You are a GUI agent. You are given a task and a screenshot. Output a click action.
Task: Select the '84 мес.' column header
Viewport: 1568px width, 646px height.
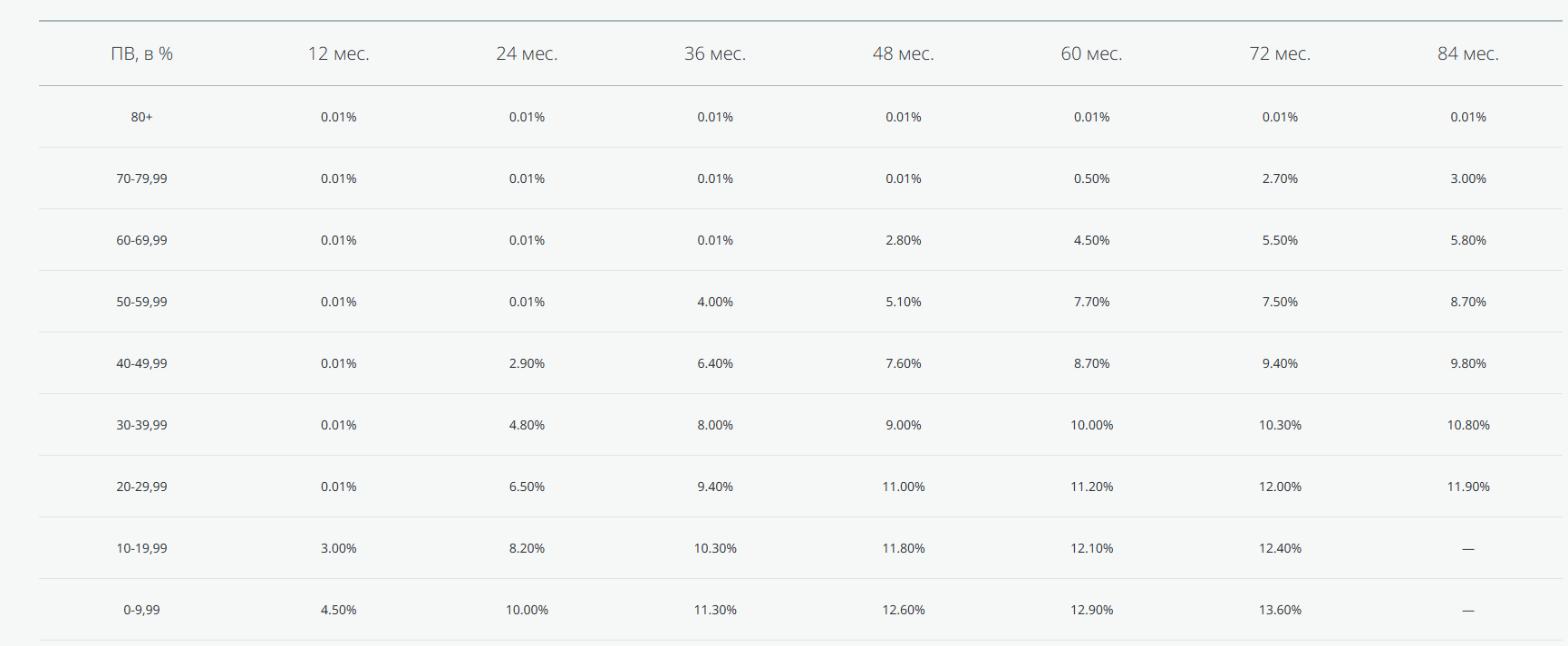pos(1467,53)
